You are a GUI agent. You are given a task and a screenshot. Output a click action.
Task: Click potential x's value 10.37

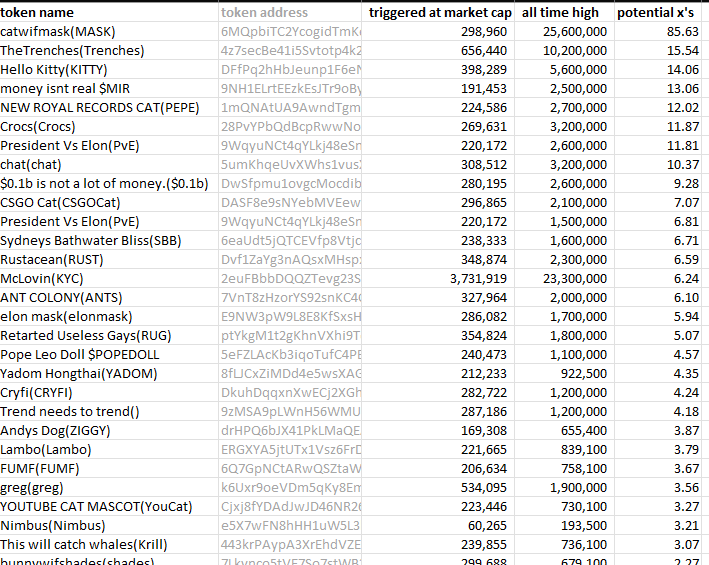pos(658,165)
